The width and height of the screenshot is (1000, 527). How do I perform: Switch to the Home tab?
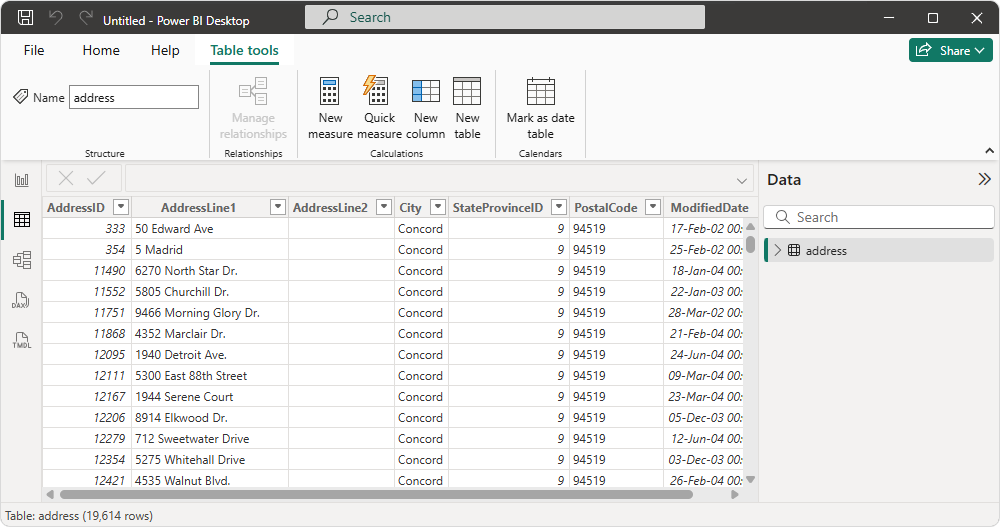(x=101, y=50)
